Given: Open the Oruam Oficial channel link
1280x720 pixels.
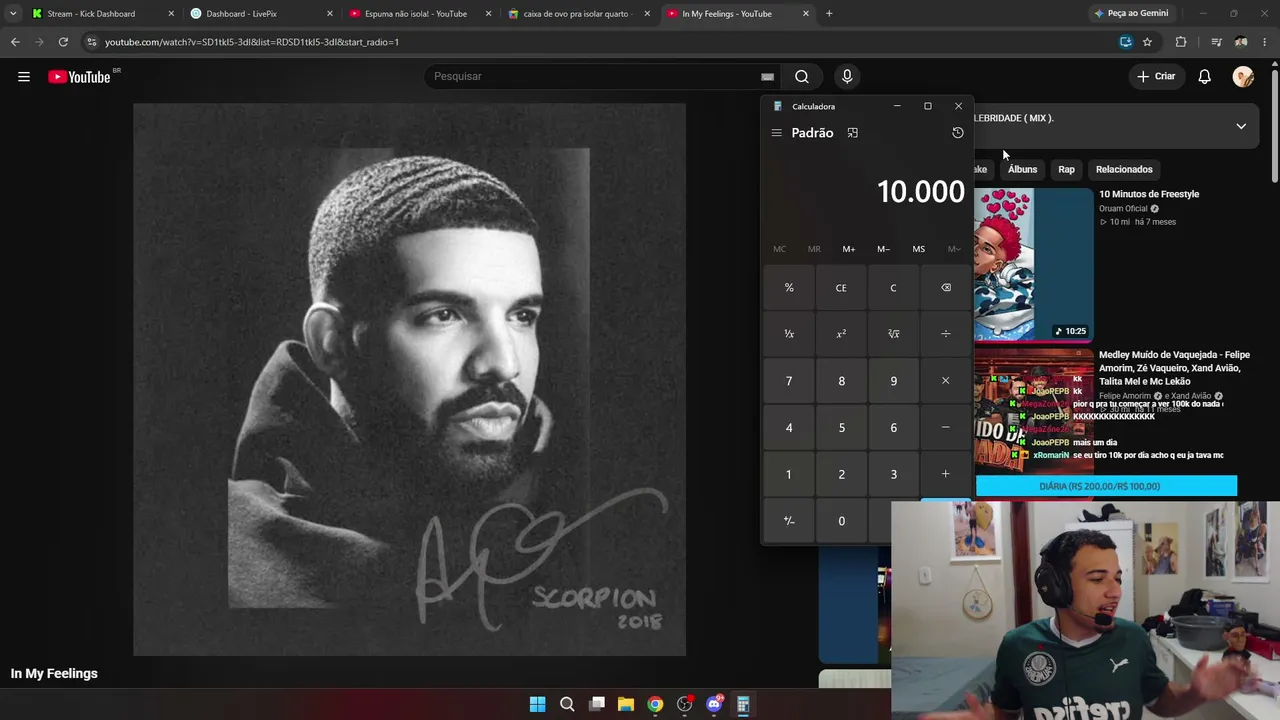Looking at the screenshot, I should tap(1123, 209).
